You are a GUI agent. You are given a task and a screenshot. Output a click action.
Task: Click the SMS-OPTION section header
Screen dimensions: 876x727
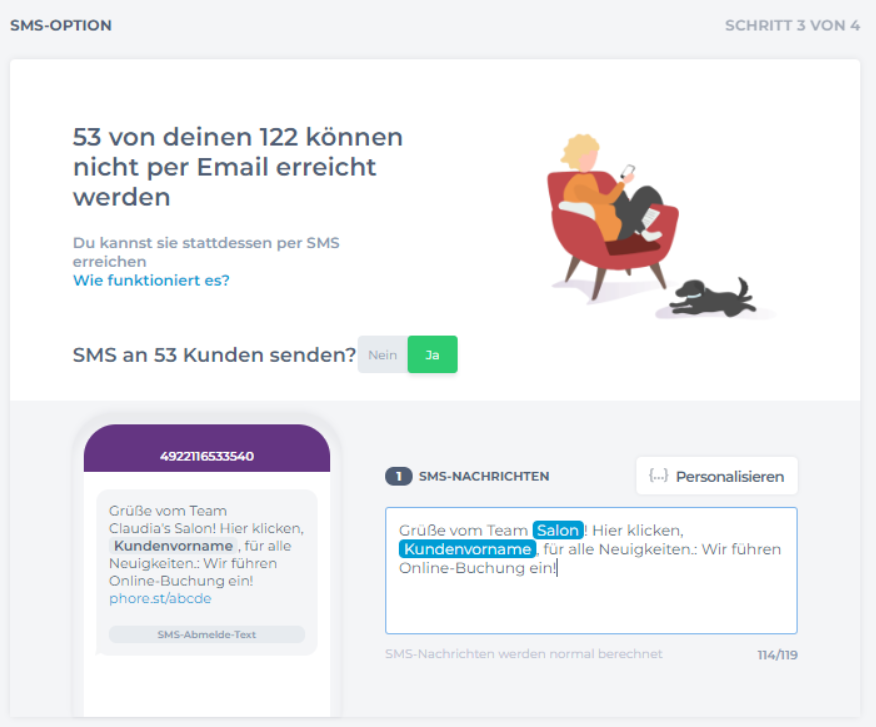[61, 25]
